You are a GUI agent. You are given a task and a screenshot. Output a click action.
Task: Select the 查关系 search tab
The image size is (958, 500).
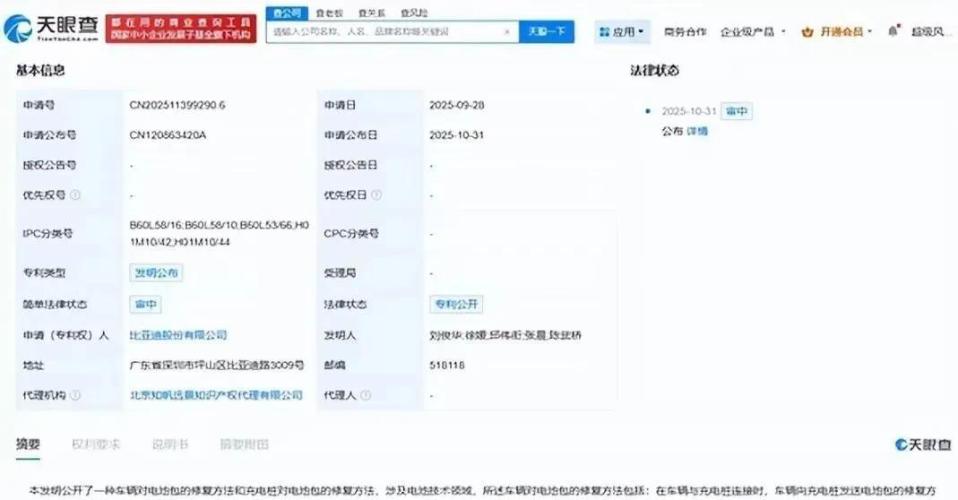pos(371,13)
